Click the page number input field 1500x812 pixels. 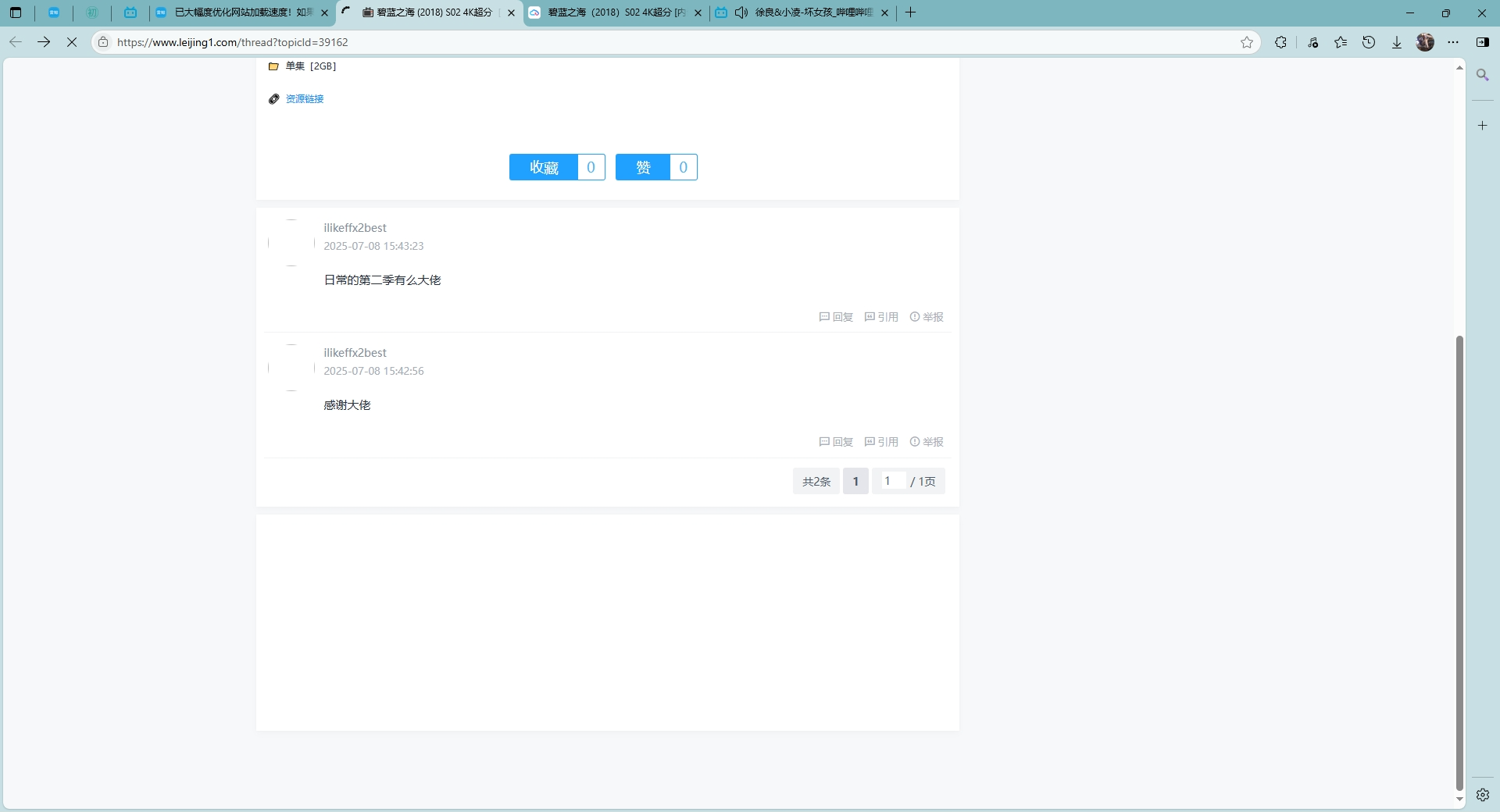[892, 481]
